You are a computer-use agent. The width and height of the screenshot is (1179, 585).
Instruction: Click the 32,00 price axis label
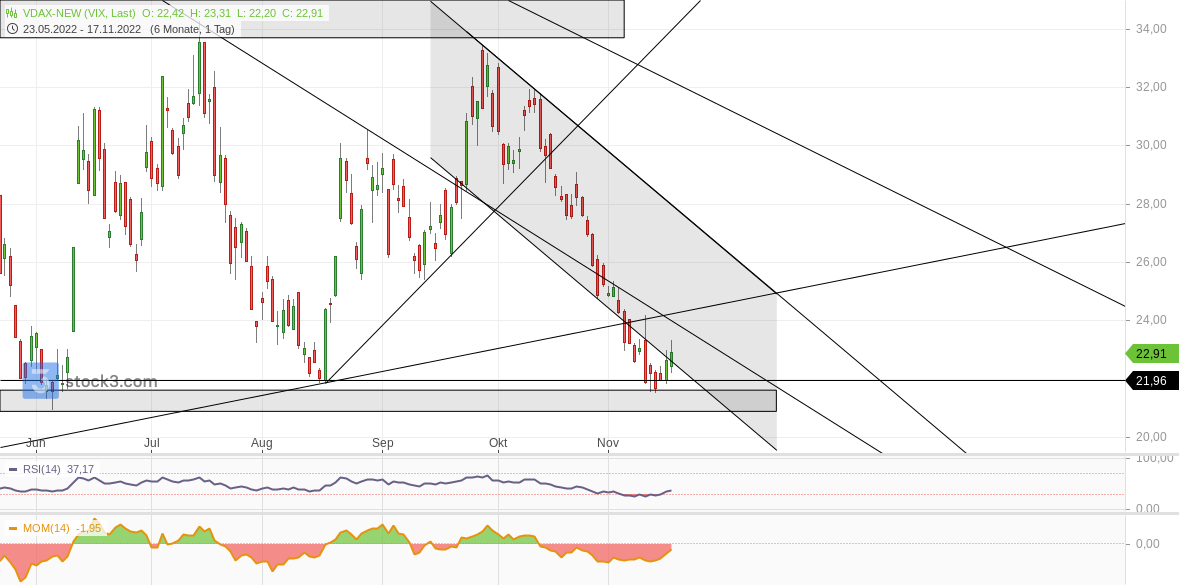tap(1151, 87)
